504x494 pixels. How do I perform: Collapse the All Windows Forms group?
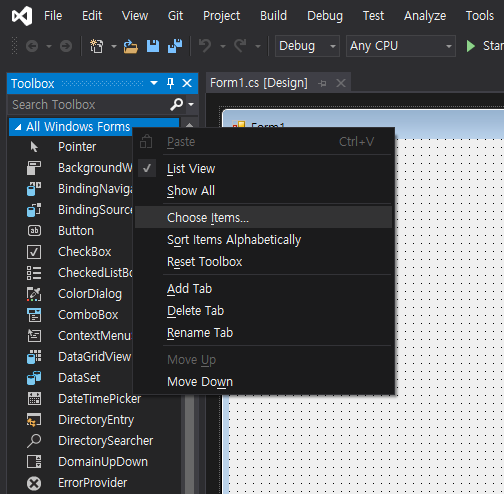pos(18,127)
